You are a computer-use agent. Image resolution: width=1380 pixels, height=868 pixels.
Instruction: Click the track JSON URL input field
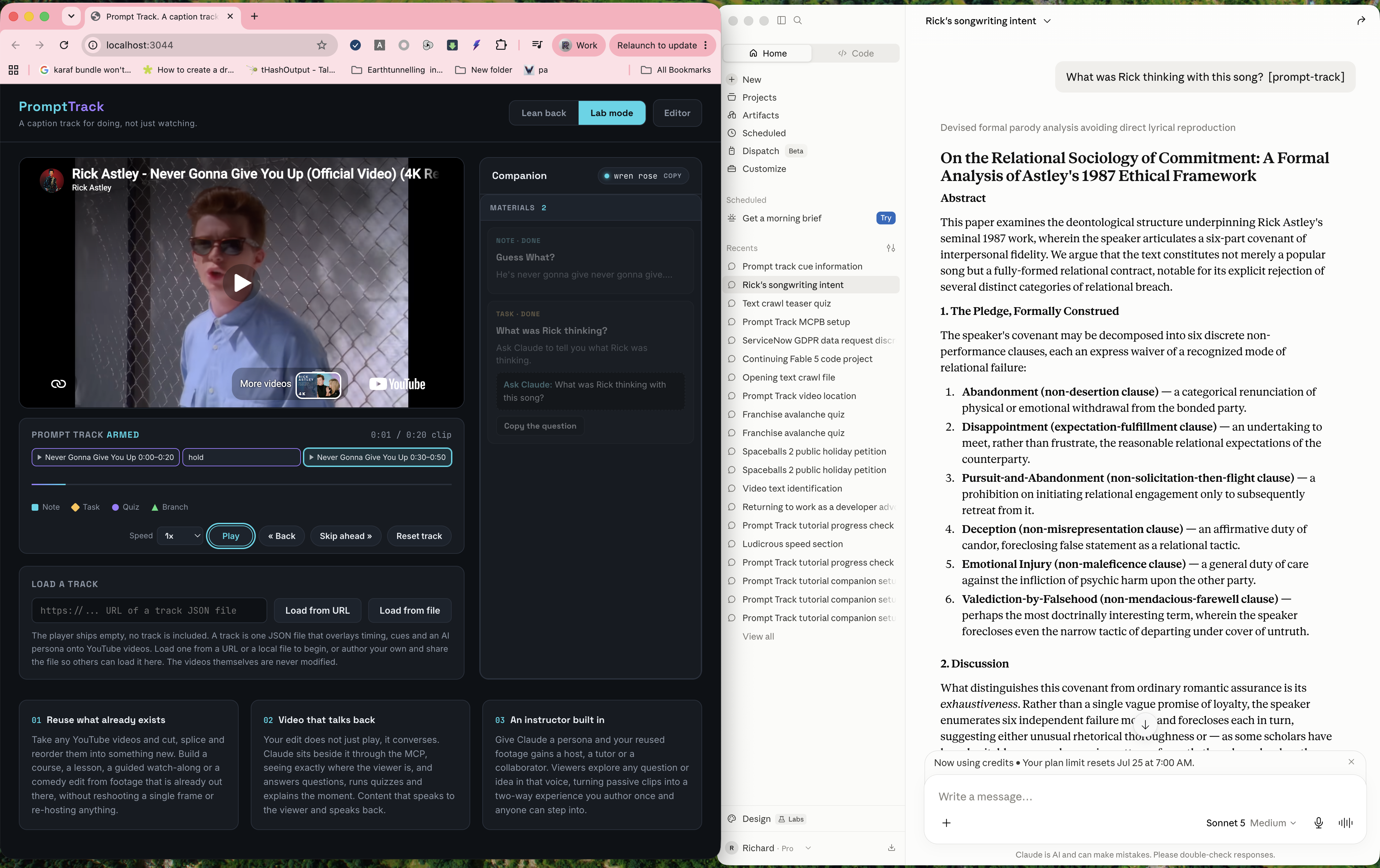149,610
